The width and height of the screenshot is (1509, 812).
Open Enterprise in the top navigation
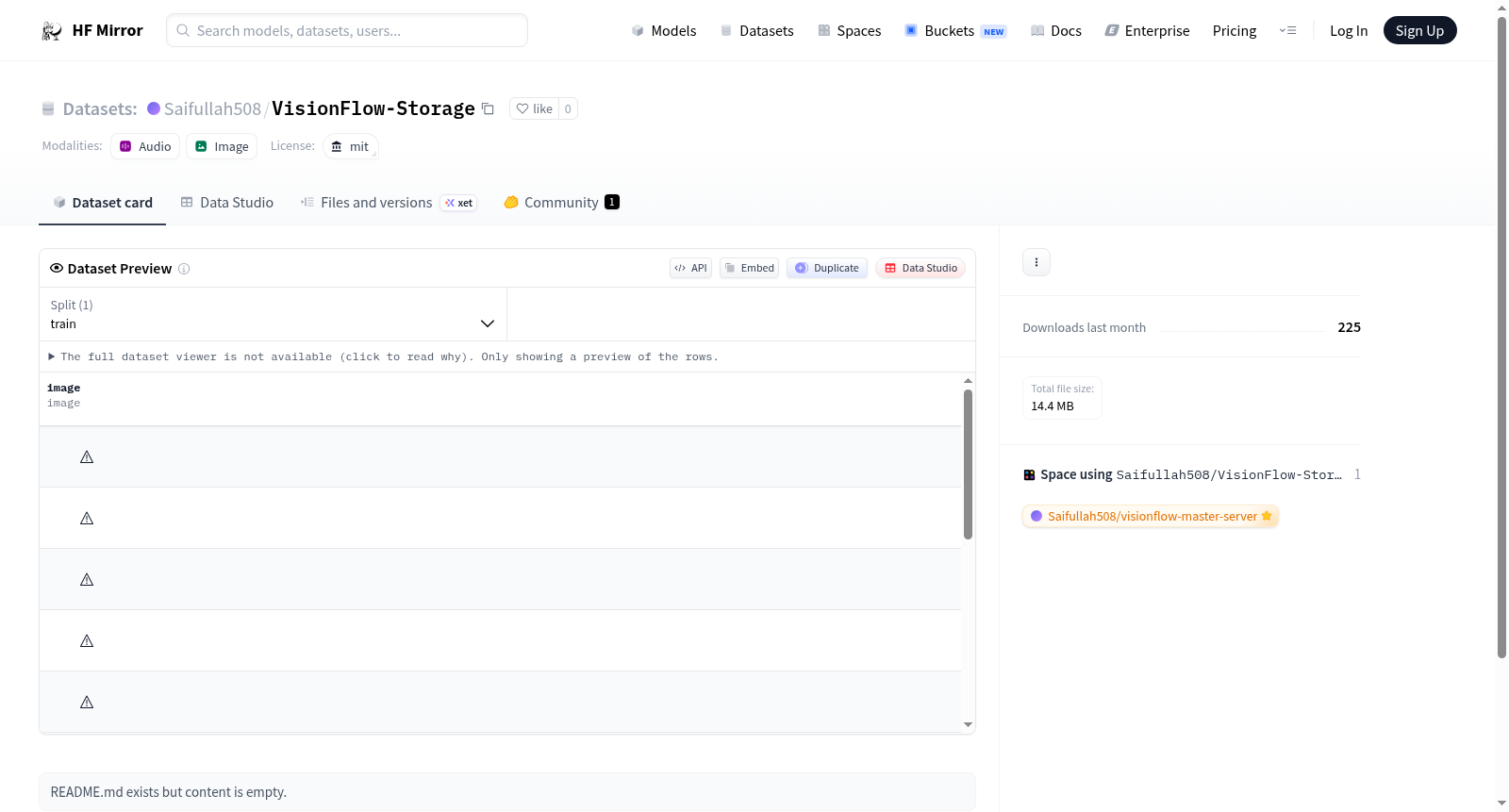1147,30
